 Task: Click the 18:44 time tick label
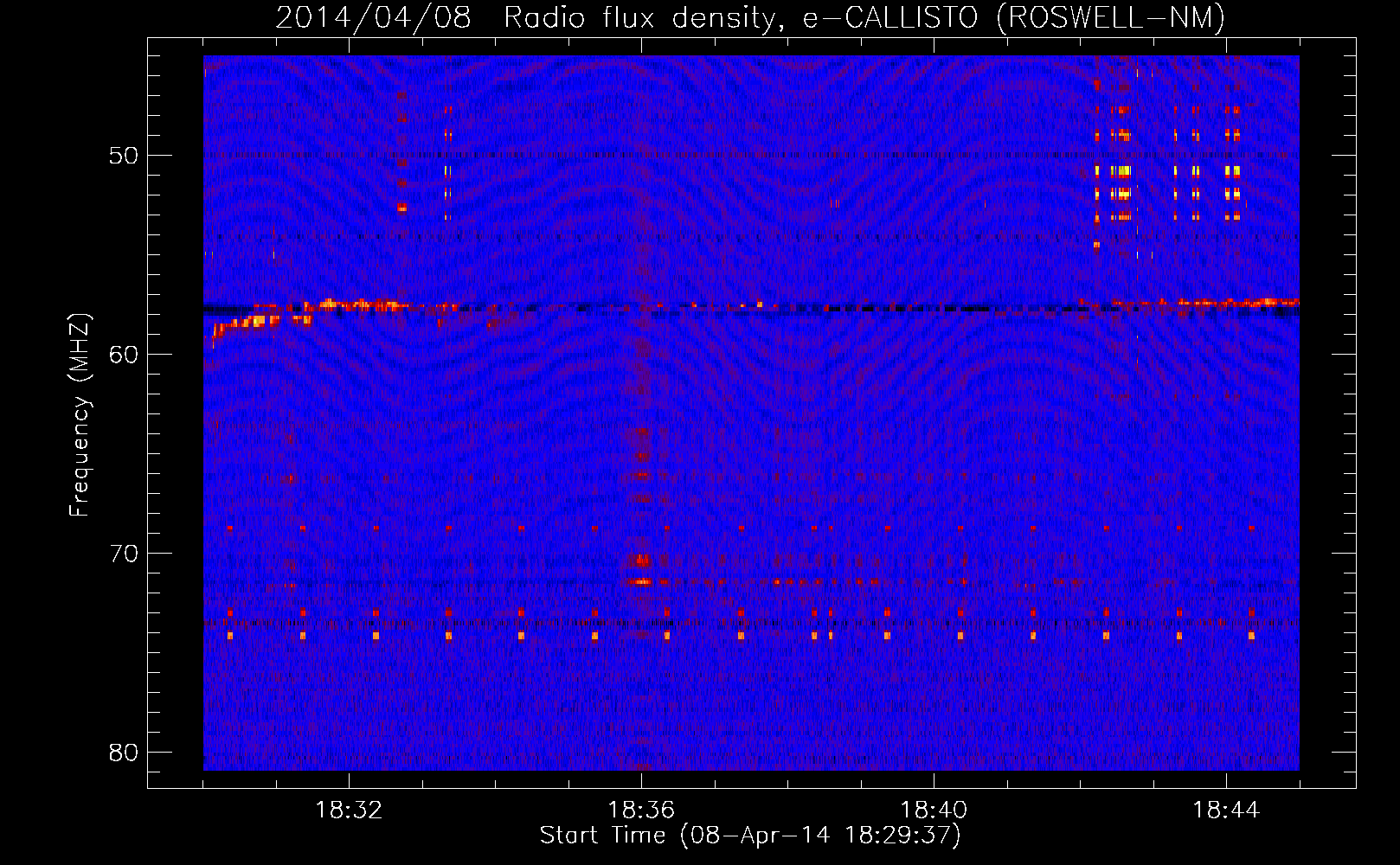tap(1226, 811)
